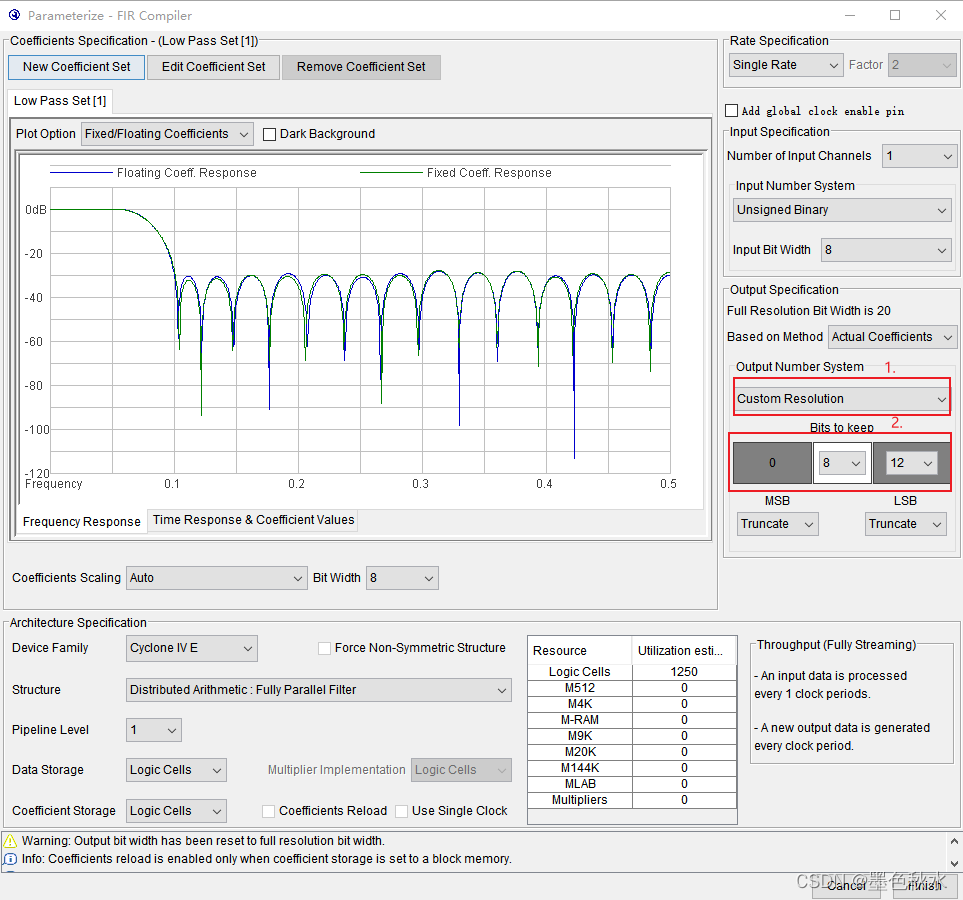Open Based on Method Actual Coefficients dropdown

pyautogui.click(x=892, y=337)
